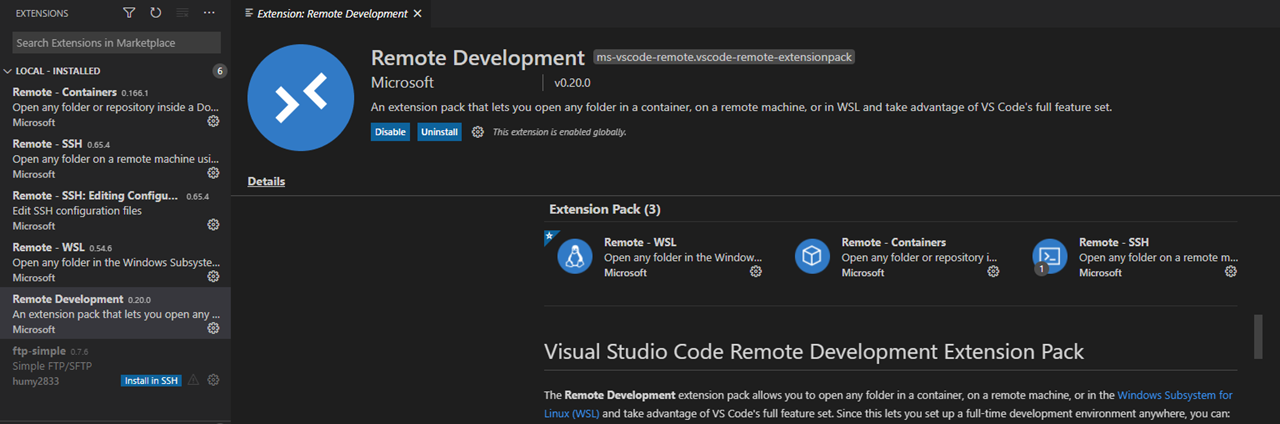
Task: Disable the Remote Development extension
Action: (390, 132)
